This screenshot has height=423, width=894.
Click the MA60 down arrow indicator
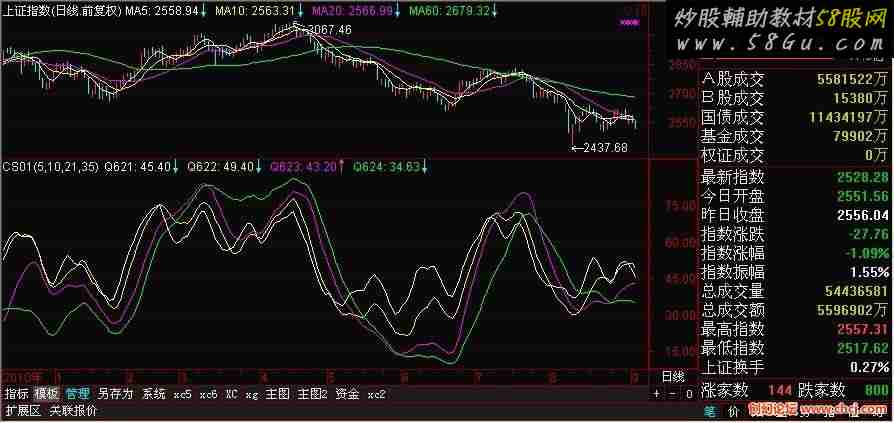click(x=494, y=11)
